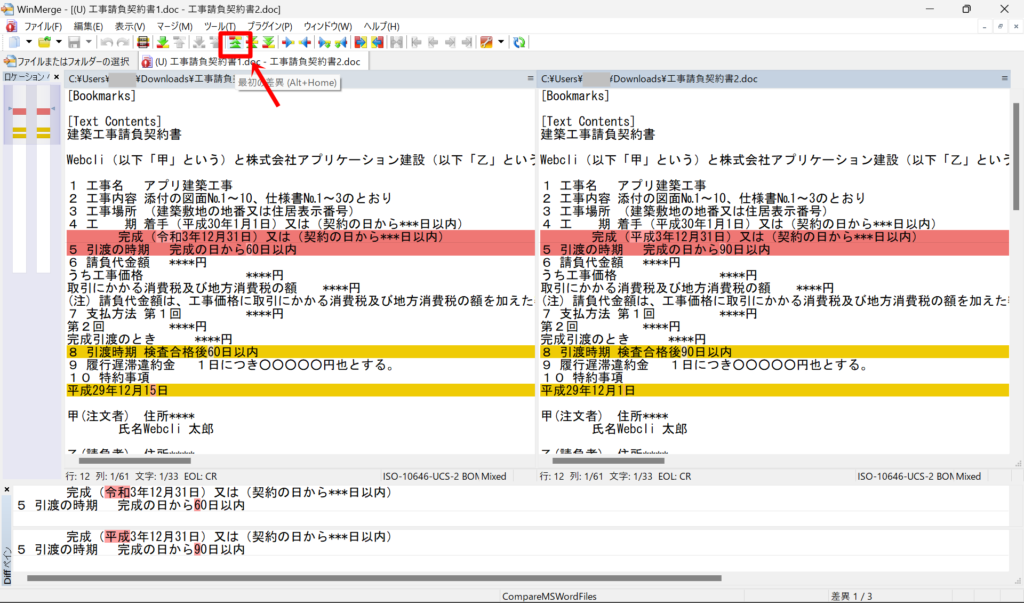Viewport: 1024px width, 603px height.
Task: Select the Open file toolbar icon
Action: (x=44, y=42)
